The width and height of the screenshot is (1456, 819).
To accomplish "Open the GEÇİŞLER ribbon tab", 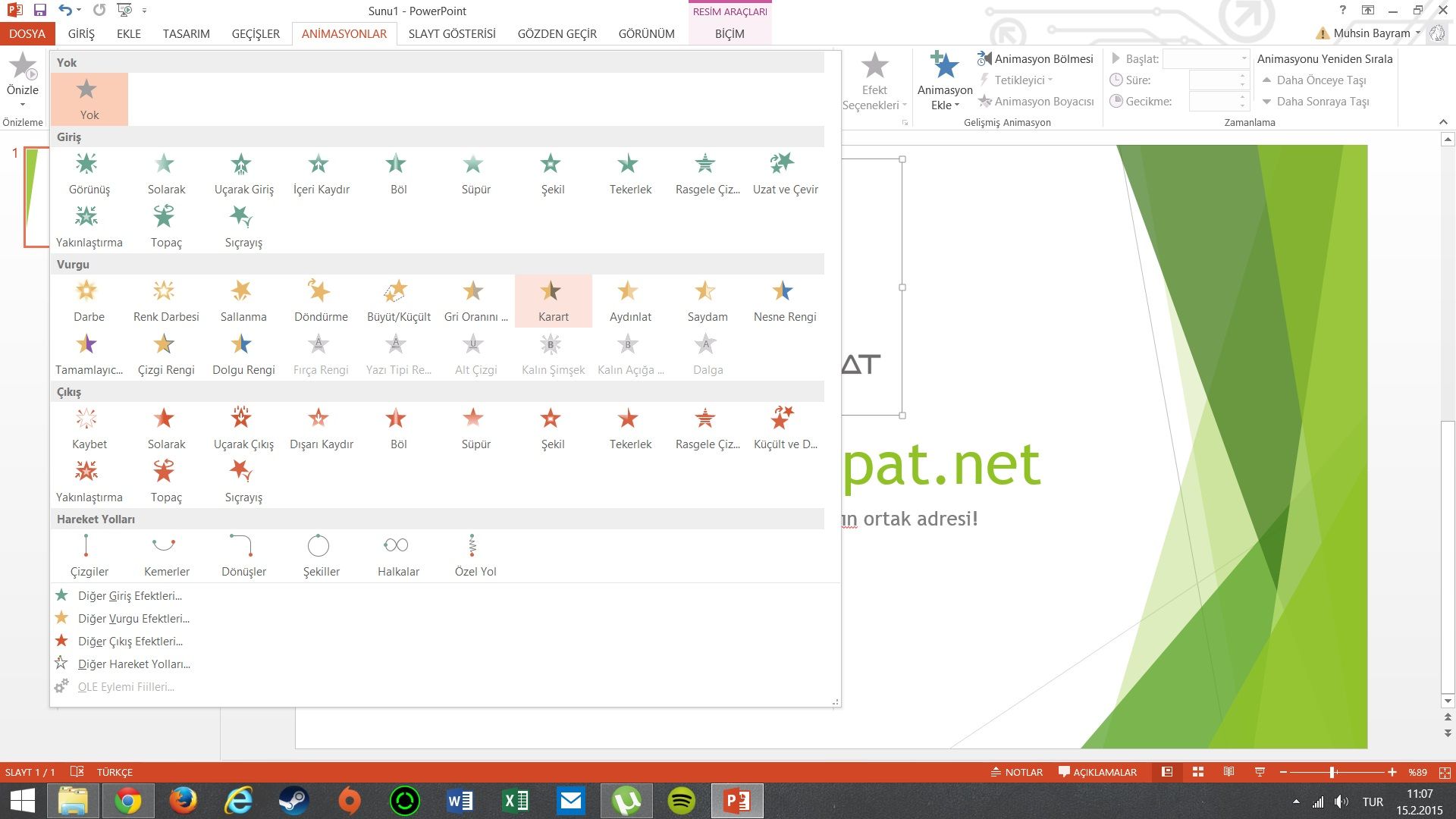I will pyautogui.click(x=256, y=33).
